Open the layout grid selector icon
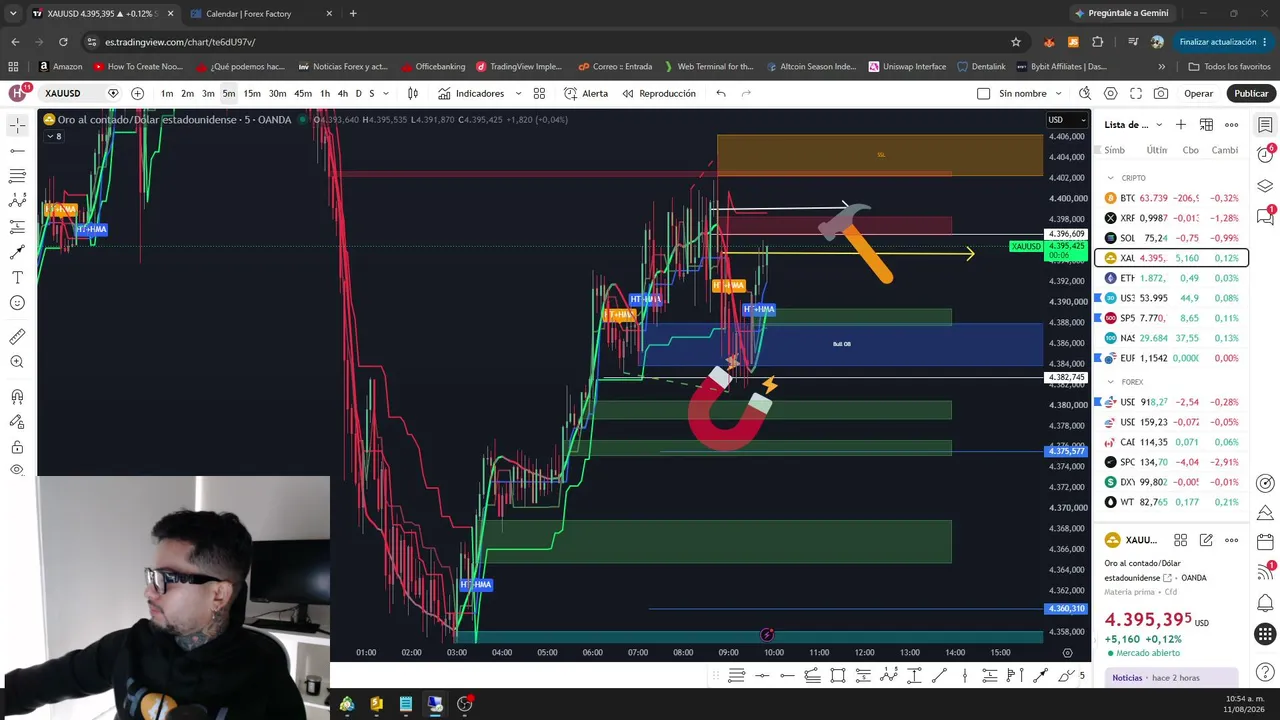 539,93
